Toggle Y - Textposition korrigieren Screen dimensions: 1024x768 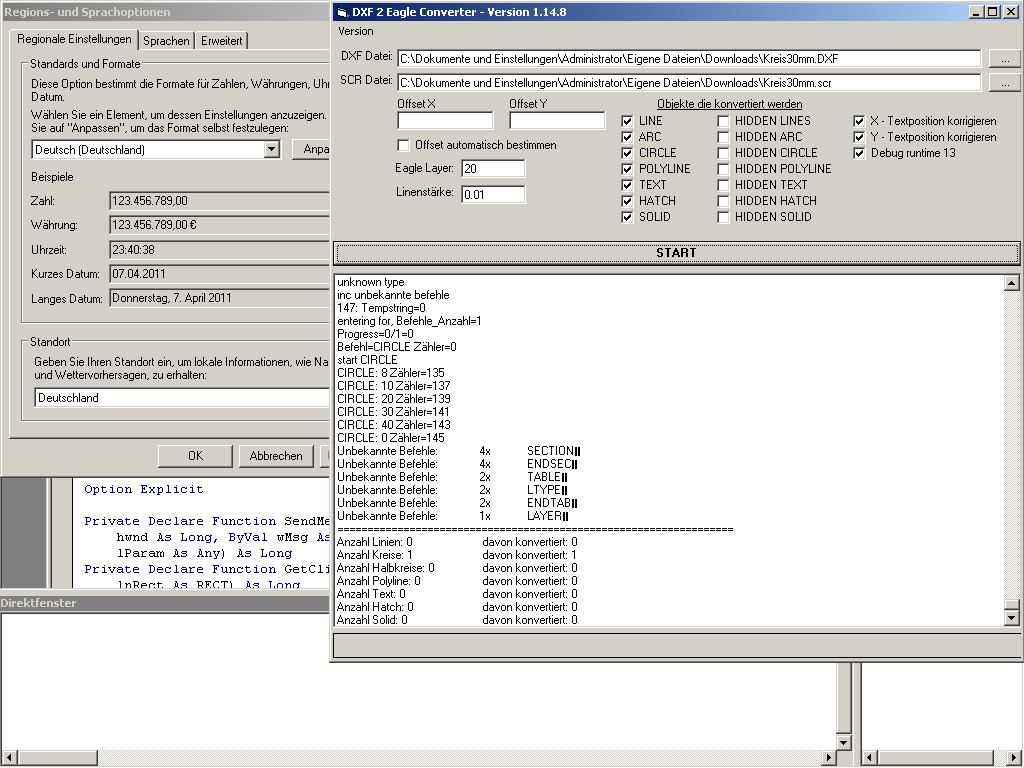tap(859, 137)
